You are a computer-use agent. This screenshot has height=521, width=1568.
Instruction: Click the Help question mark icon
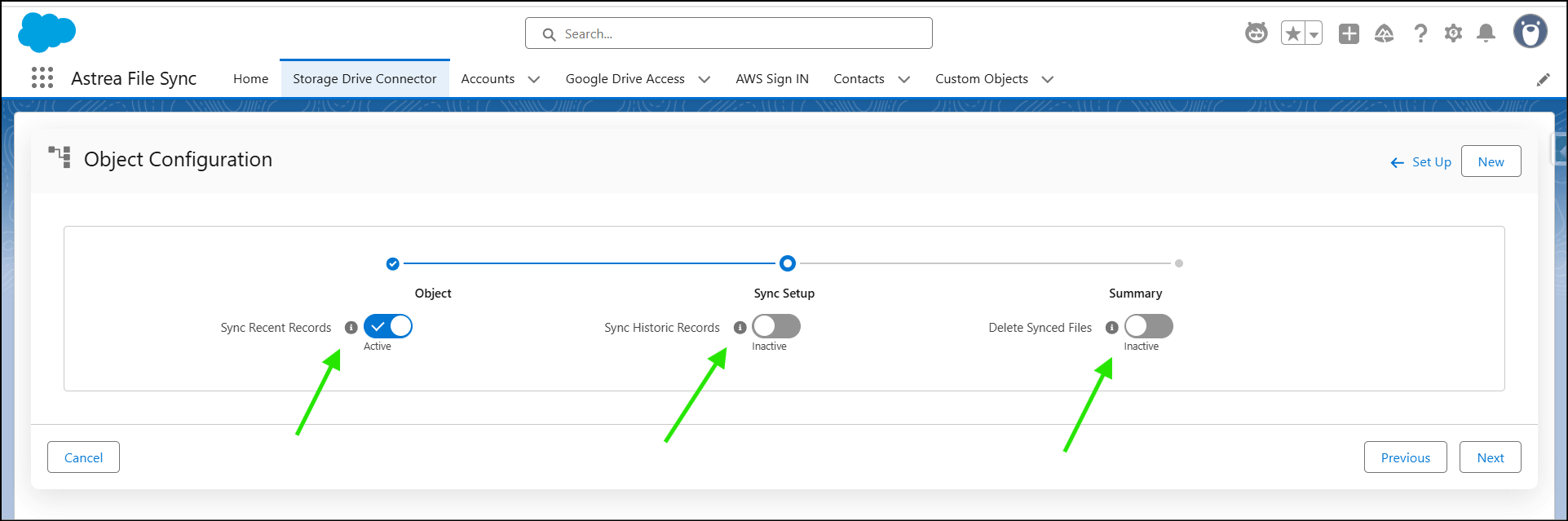[1420, 33]
